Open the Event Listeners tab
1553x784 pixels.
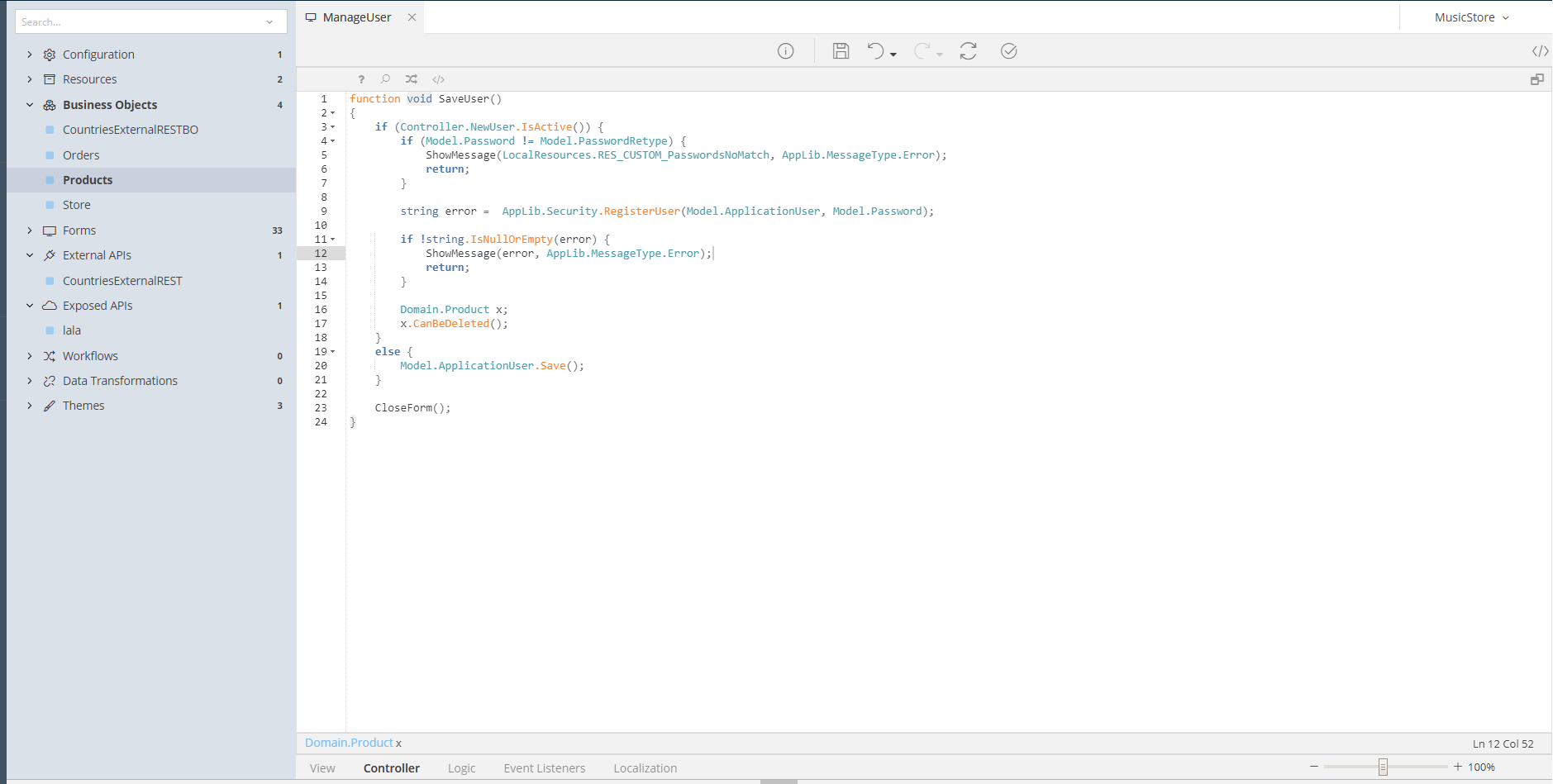pos(544,768)
